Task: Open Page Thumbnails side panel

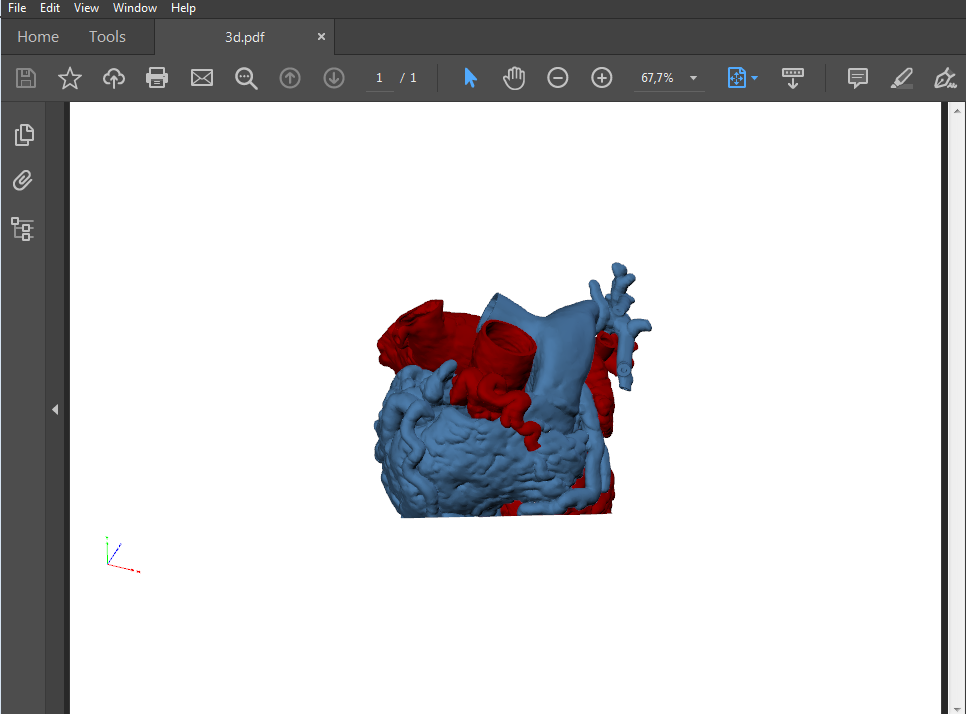Action: pos(24,135)
